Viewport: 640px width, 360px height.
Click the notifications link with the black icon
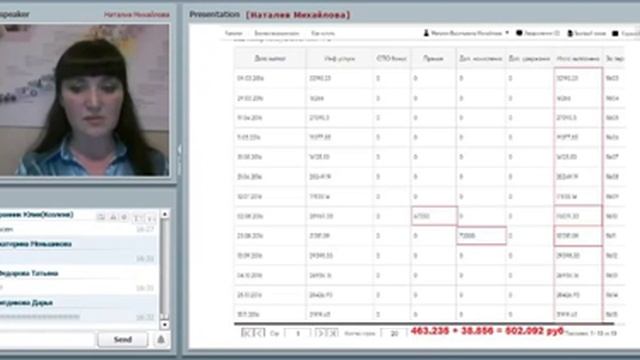538,33
